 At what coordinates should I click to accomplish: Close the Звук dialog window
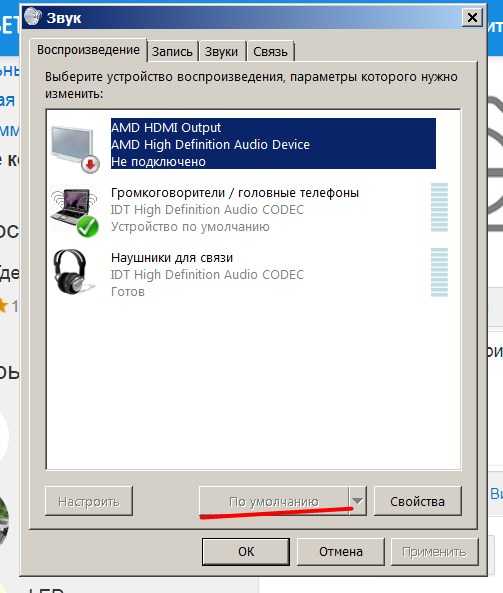(472, 17)
